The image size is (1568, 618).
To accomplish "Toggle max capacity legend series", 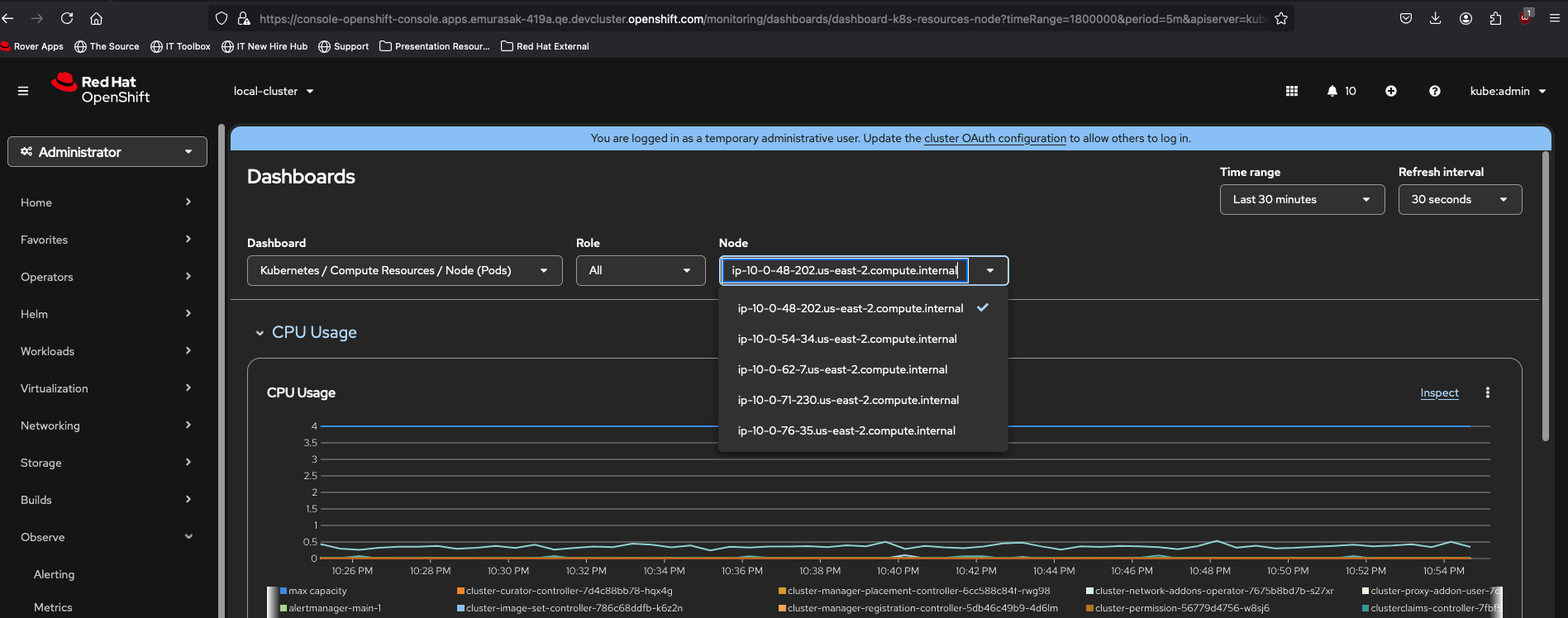I will point(317,591).
